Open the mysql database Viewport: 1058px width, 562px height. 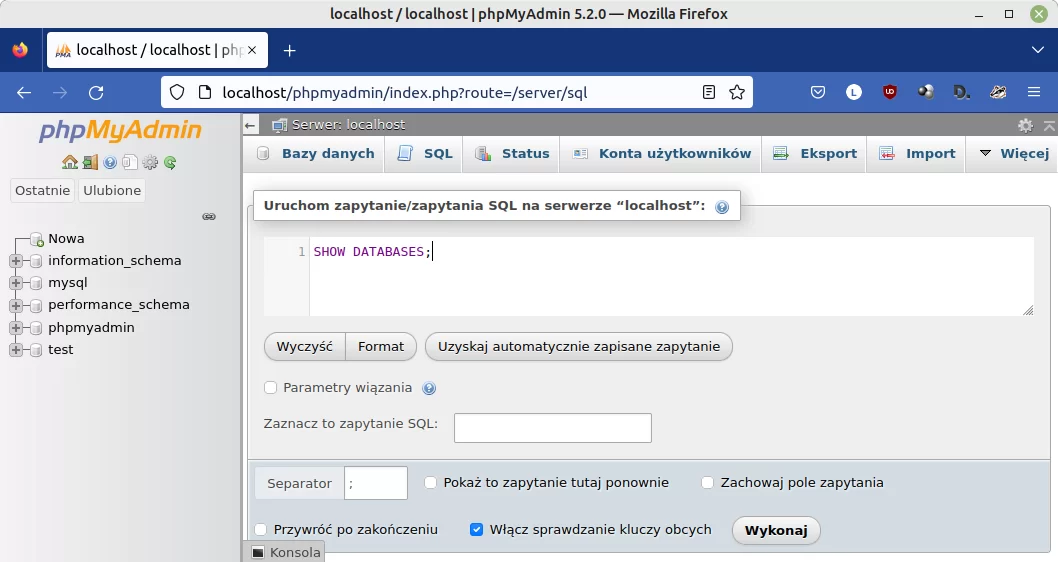[67, 283]
